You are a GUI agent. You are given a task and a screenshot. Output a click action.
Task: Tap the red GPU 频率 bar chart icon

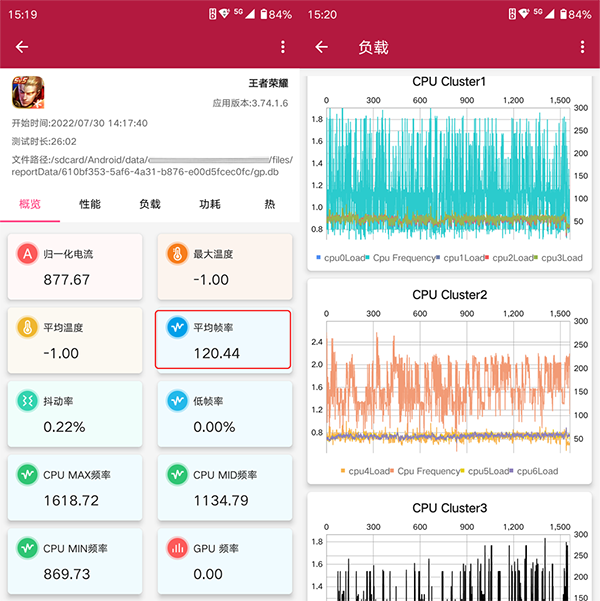point(177,548)
